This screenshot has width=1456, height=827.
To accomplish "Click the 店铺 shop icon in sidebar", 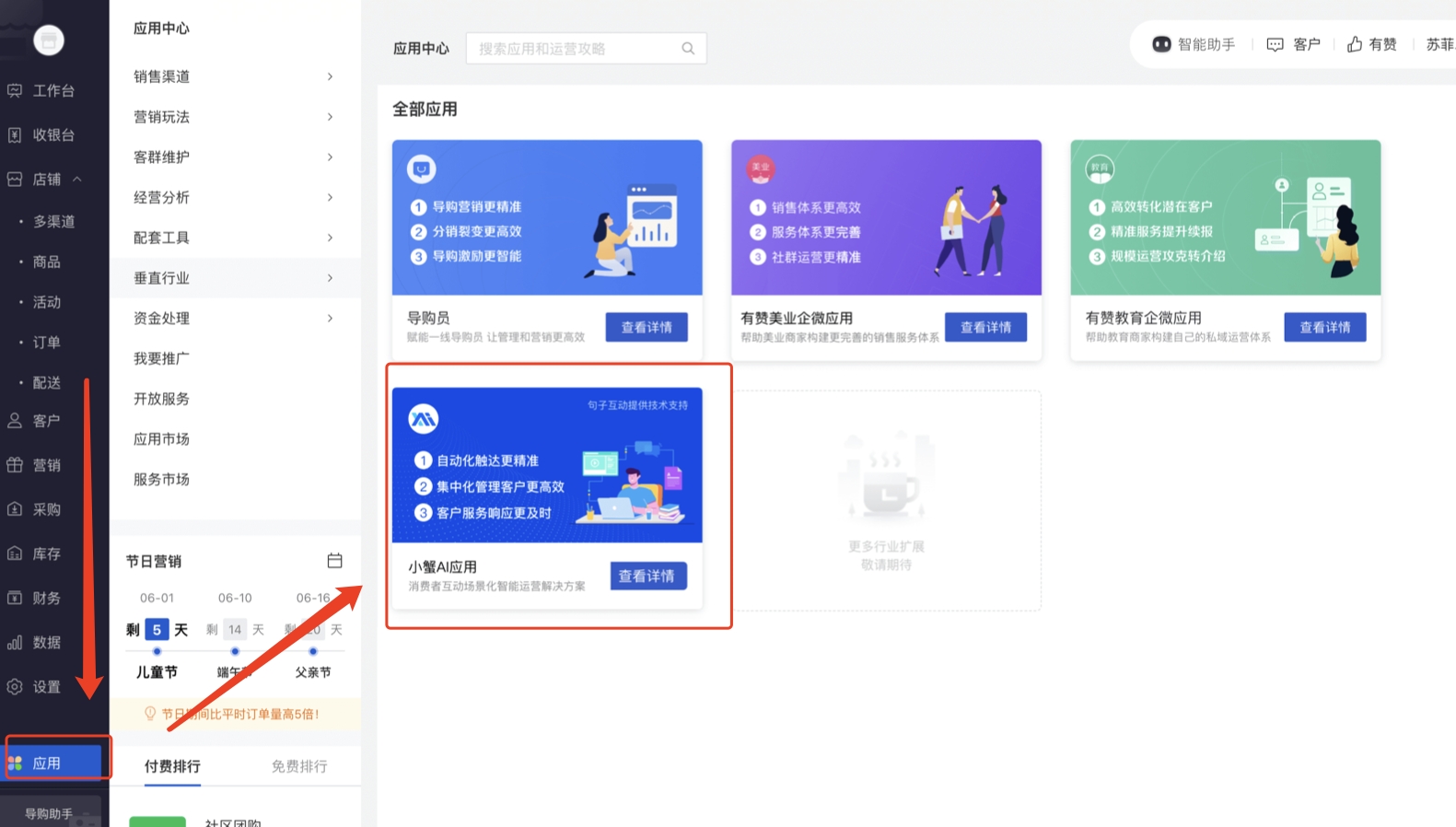I will coord(15,179).
